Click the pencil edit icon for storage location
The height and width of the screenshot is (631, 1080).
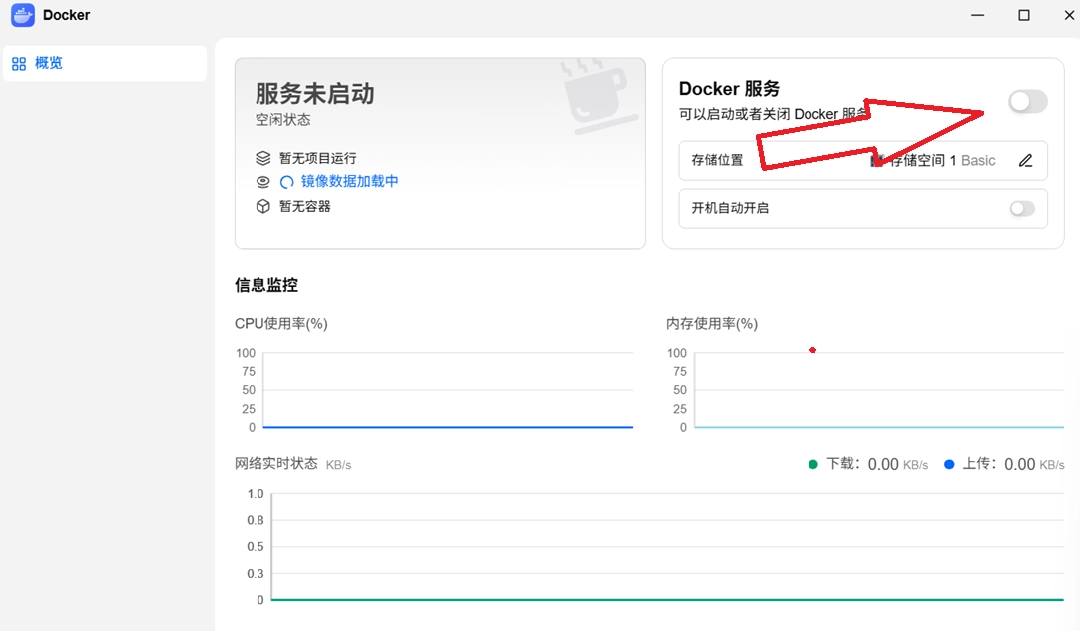1026,161
